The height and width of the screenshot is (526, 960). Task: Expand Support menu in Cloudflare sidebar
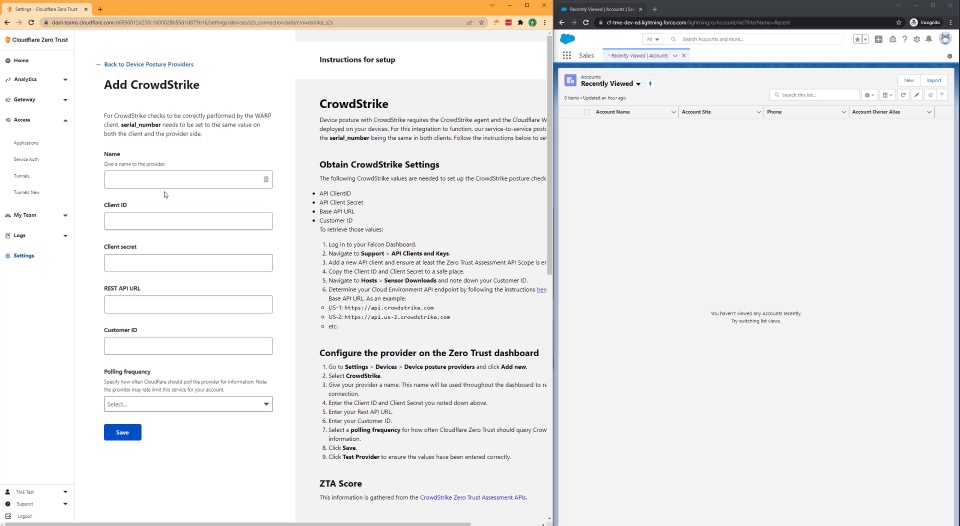coord(36,505)
